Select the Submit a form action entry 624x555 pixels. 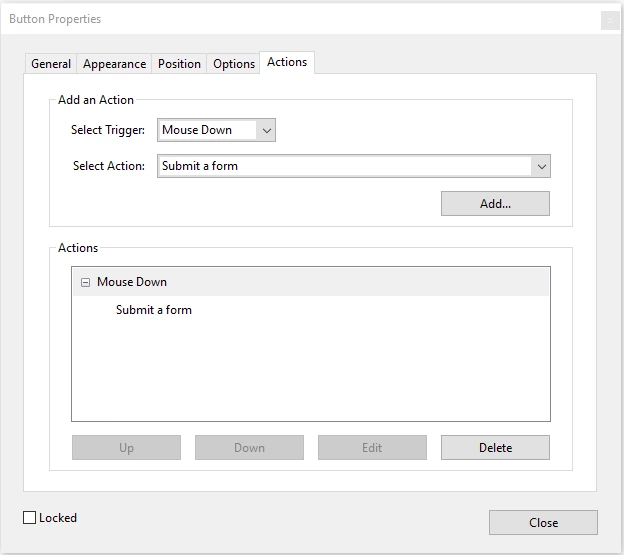click(154, 310)
